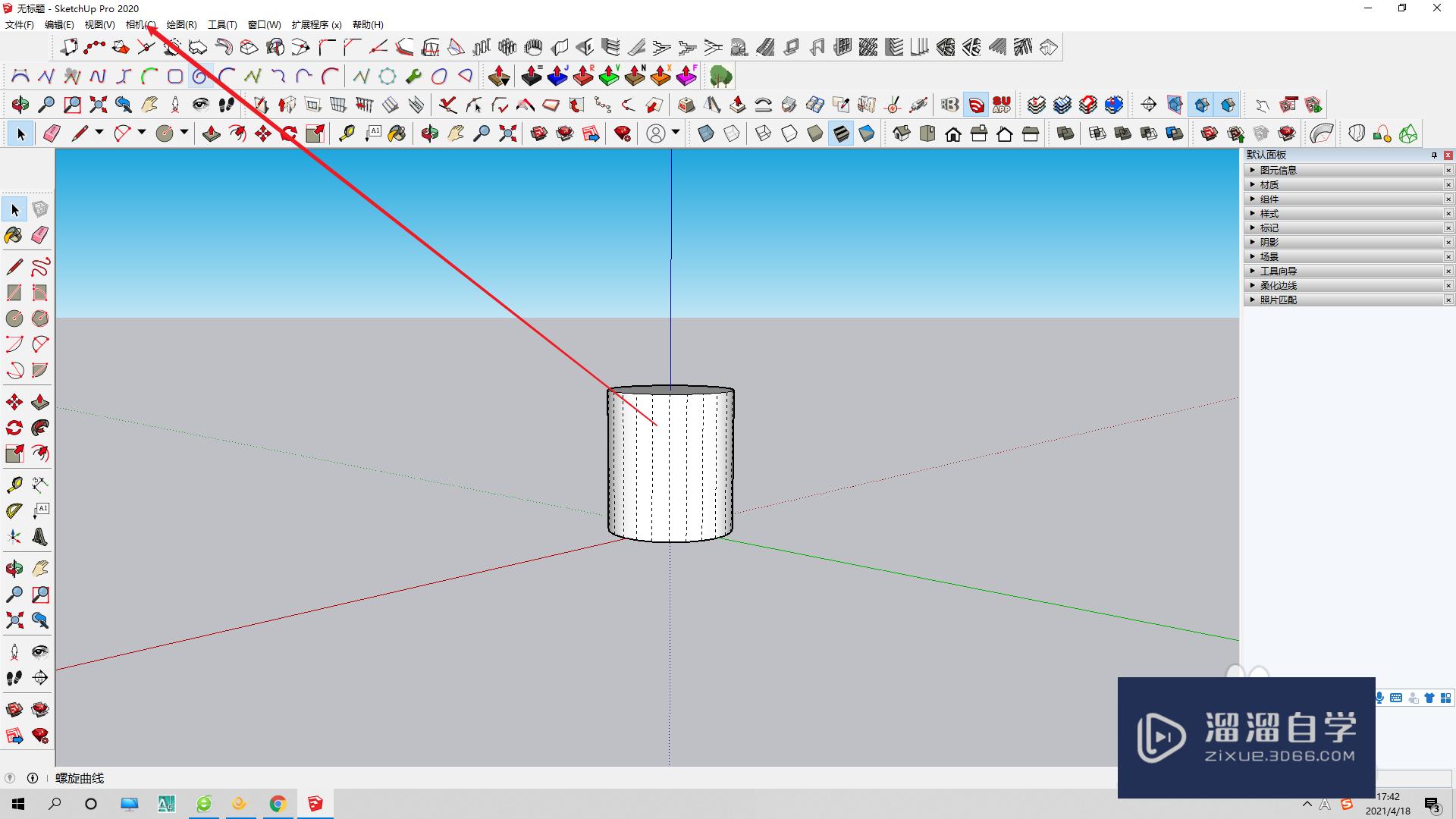Pick the Freehand tool in left toolbar
Viewport: 1456px width, 819px height.
click(x=40, y=267)
